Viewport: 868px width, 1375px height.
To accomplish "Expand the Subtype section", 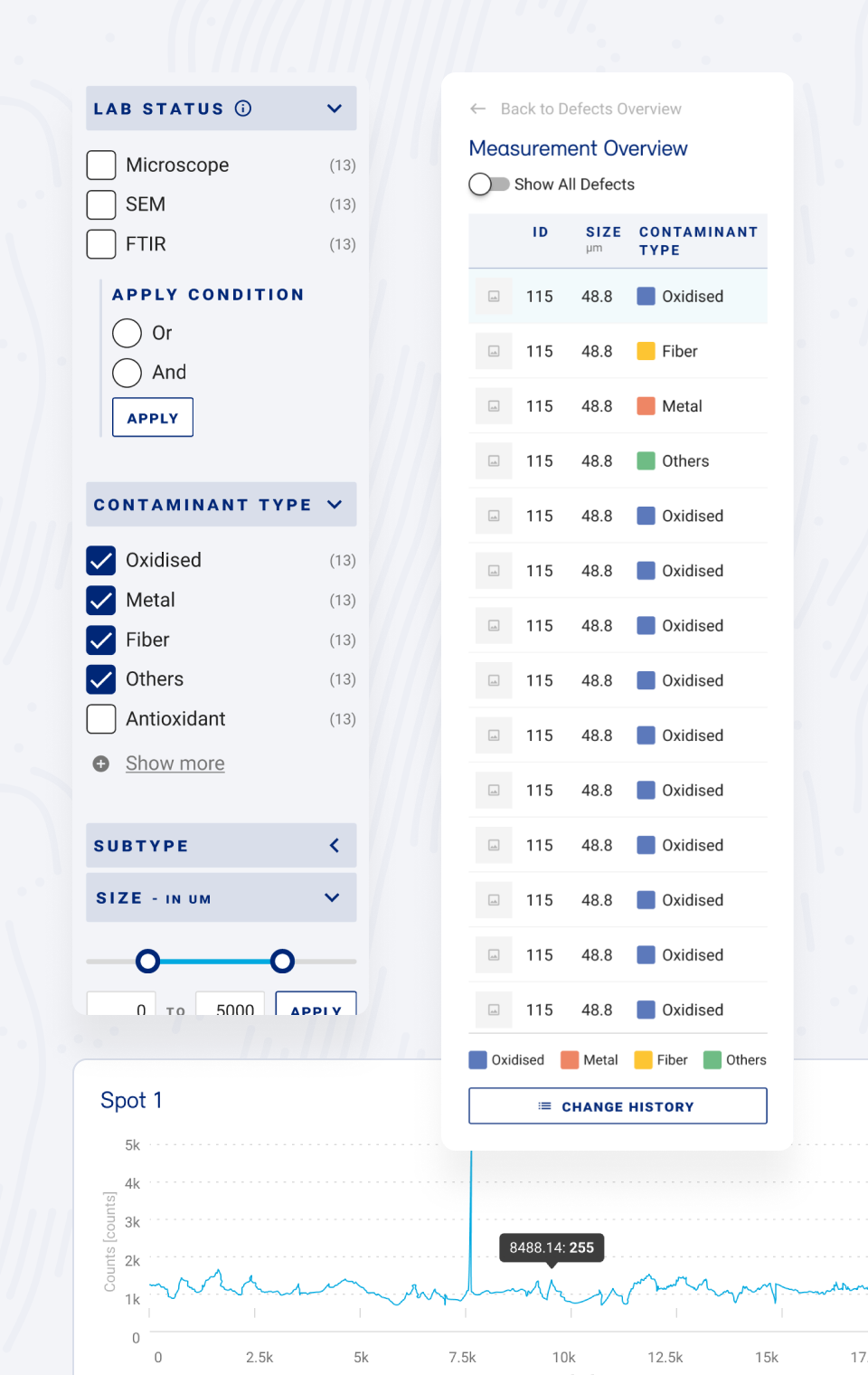I will (335, 846).
